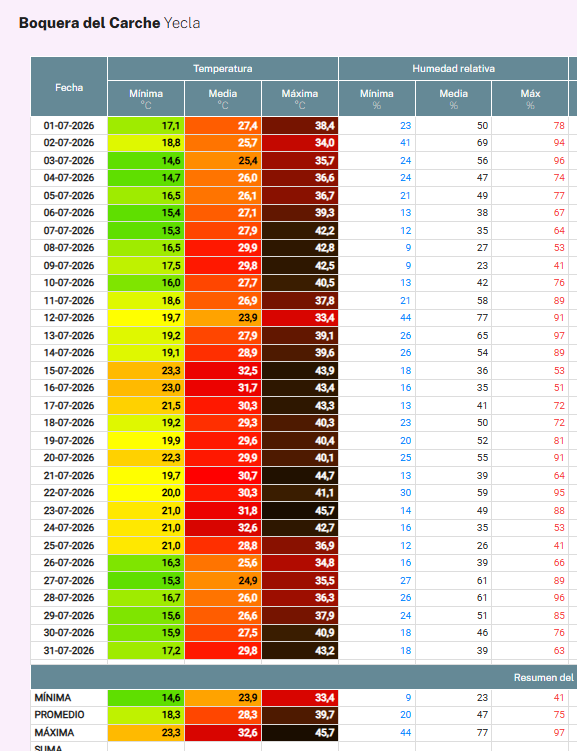This screenshot has width=577, height=751.
Task: Select the Humedad Máx % column header
Action: [530, 99]
